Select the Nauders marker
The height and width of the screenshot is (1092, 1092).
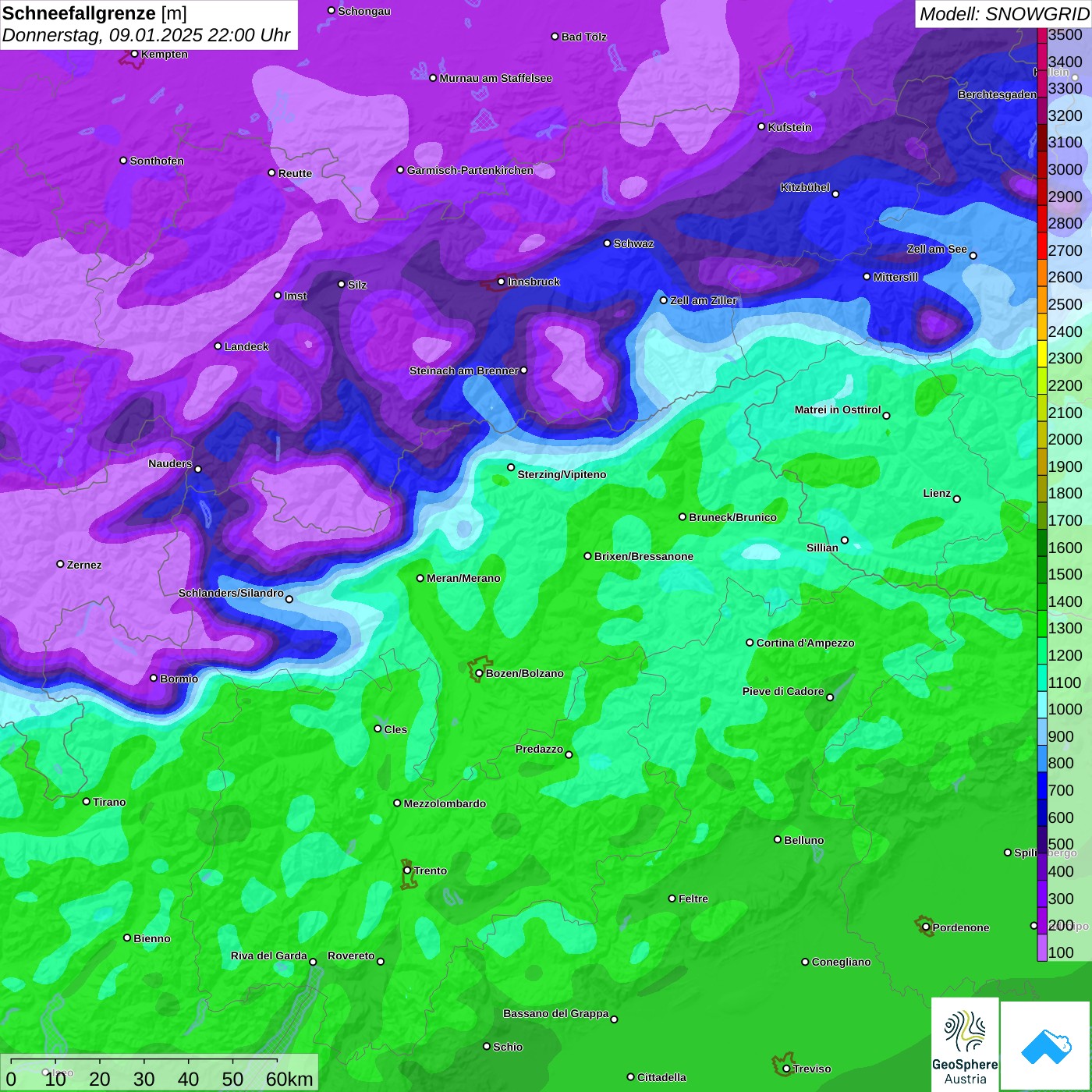pos(198,469)
